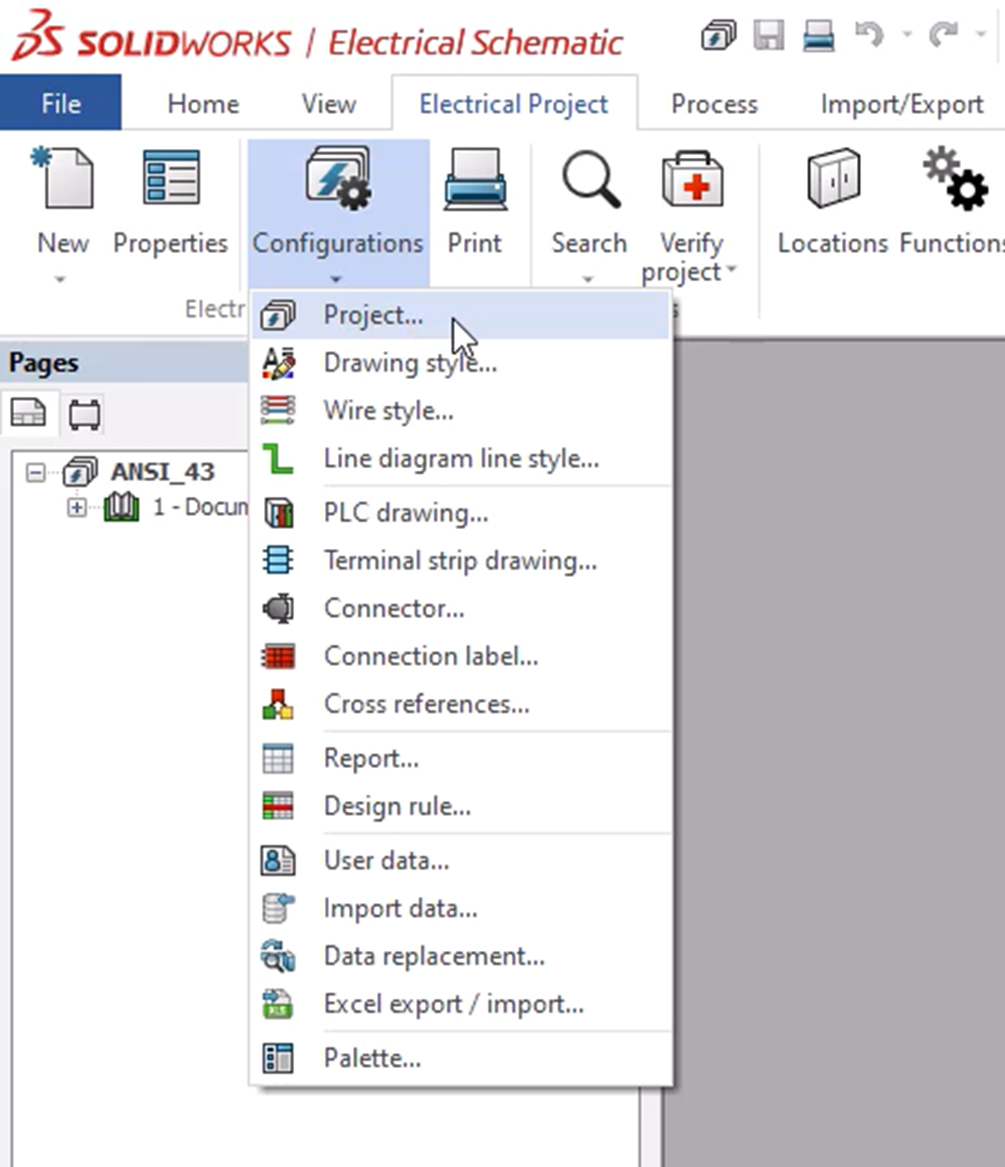Open the Functions gears icon
This screenshot has width=1005, height=1167.
[x=955, y=177]
